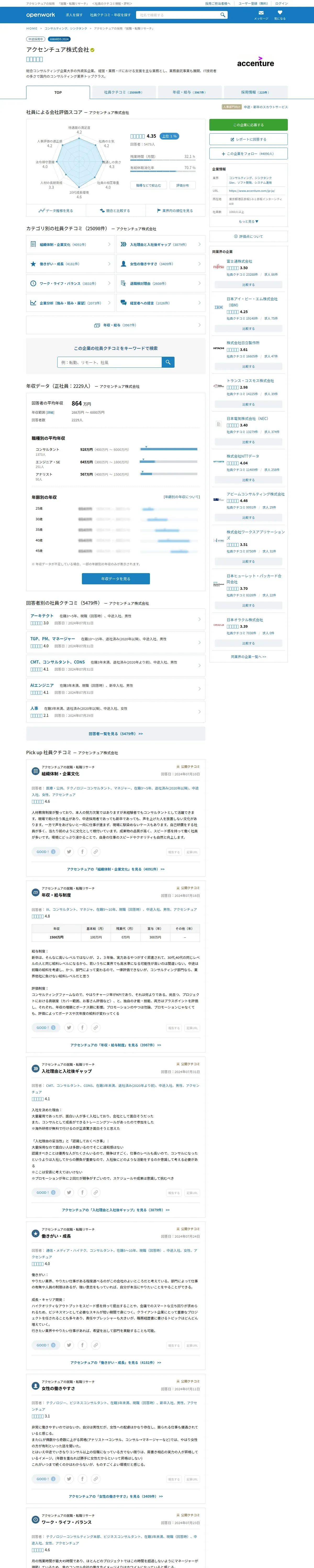Click the keyword search field 例：転勤、リモート
Image resolution: width=314 pixels, height=1568 pixels.
coord(109,362)
